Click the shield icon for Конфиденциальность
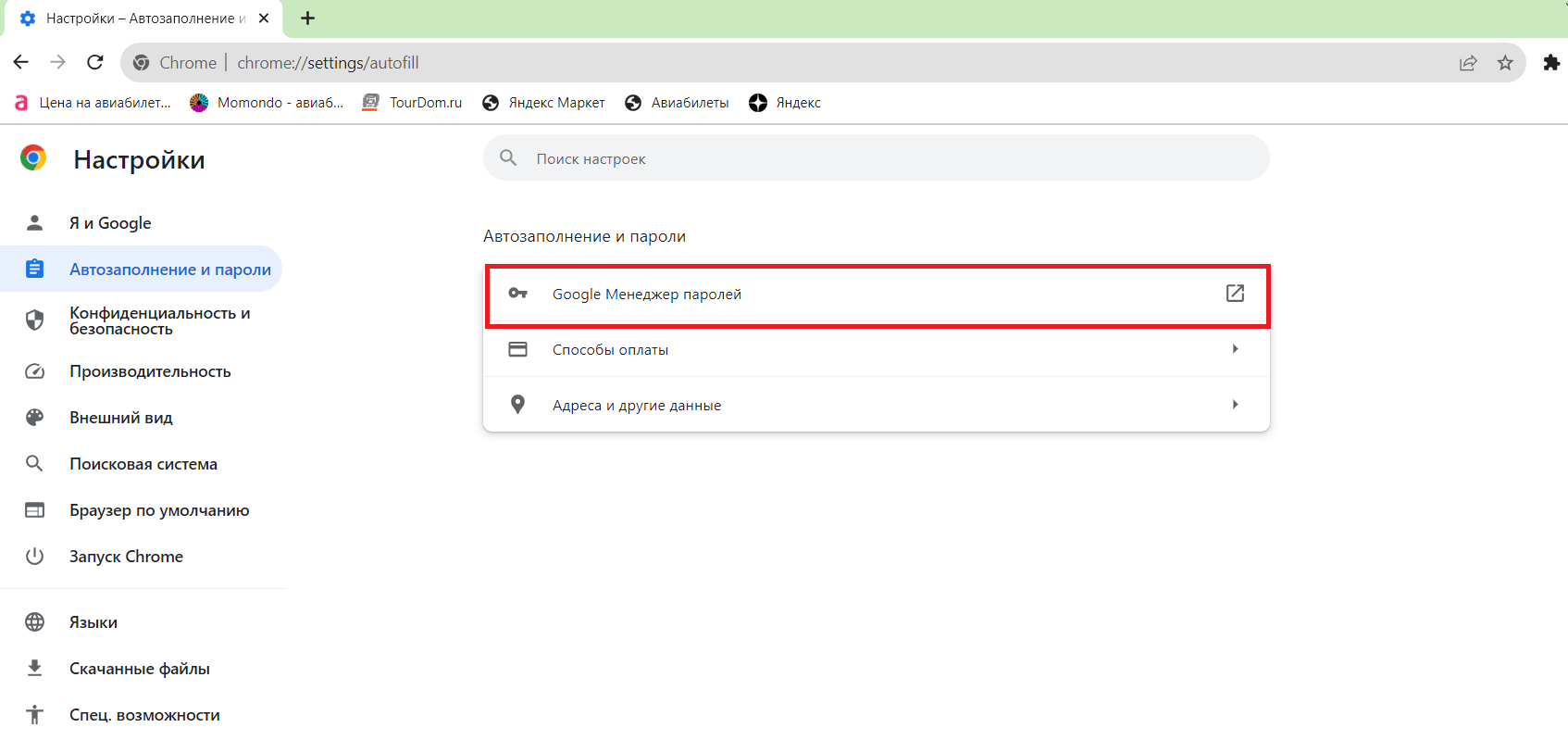This screenshot has width=1568, height=740. pyautogui.click(x=34, y=320)
